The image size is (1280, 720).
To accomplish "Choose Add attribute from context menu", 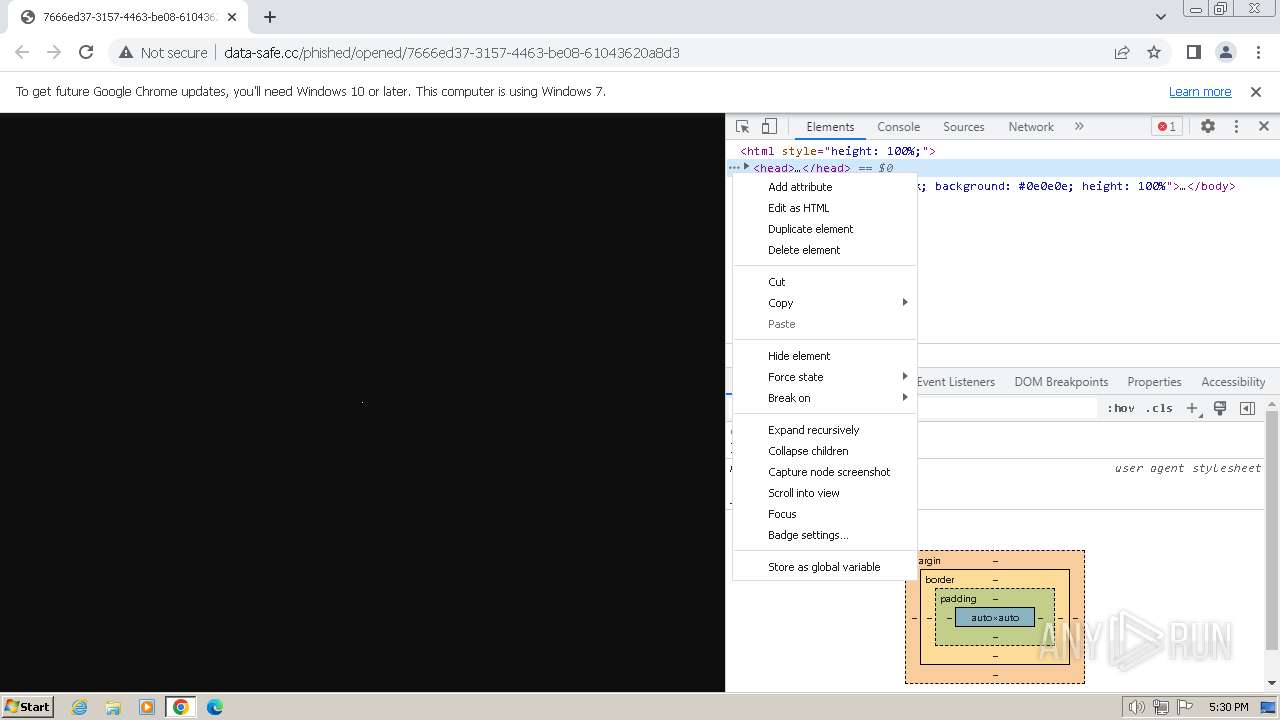I will 825,187.
